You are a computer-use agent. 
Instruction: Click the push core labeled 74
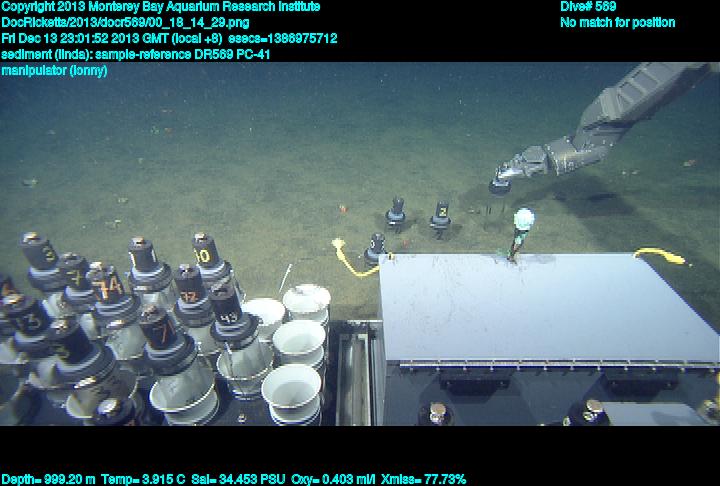click(109, 287)
